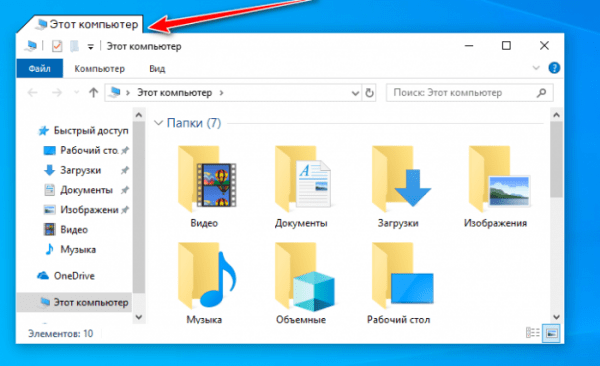Viewport: 600px width, 366px height.
Task: Select Этот компьютер in the navigation pane
Action: [74, 302]
